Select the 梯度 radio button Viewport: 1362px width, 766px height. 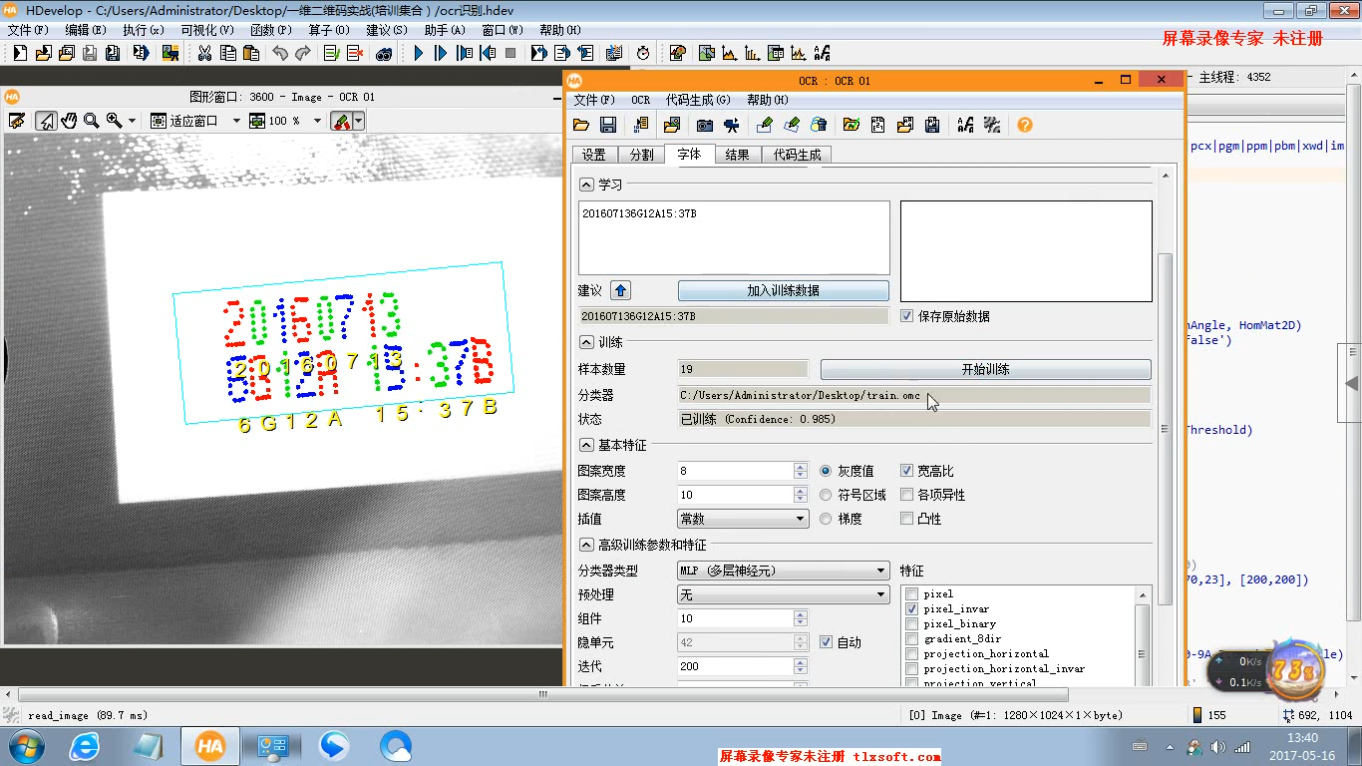[x=827, y=518]
